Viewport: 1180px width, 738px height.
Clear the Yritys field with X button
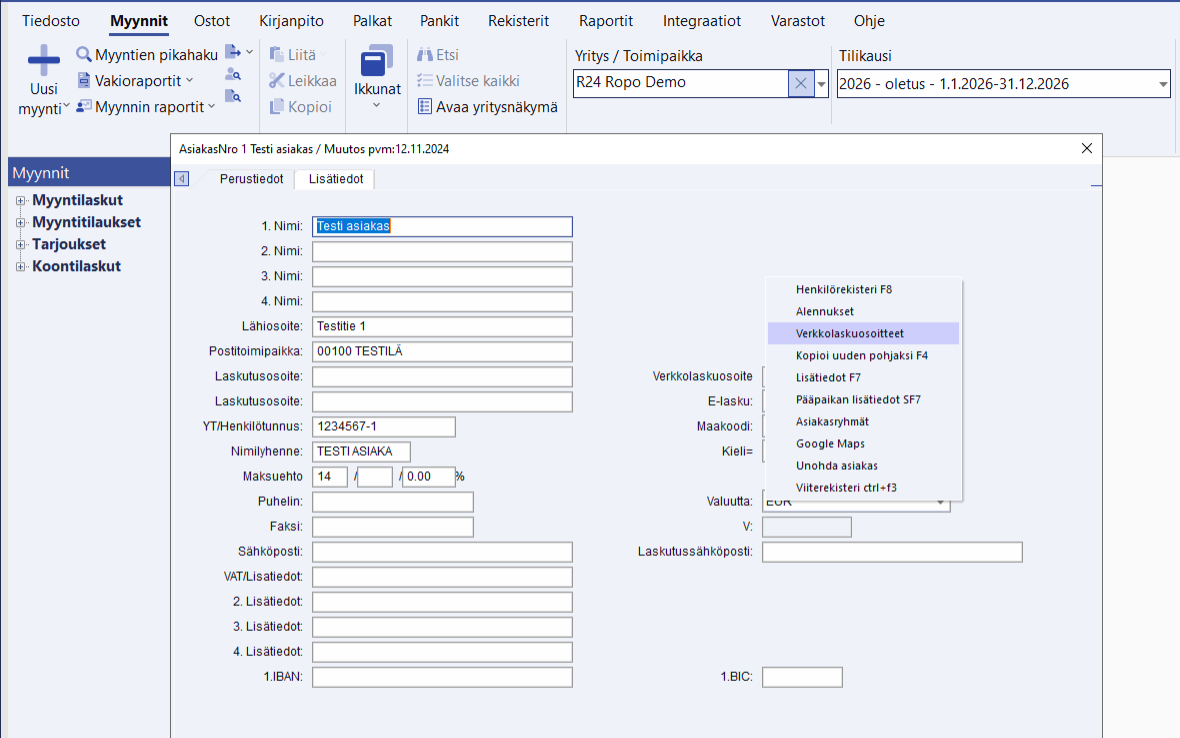[801, 83]
